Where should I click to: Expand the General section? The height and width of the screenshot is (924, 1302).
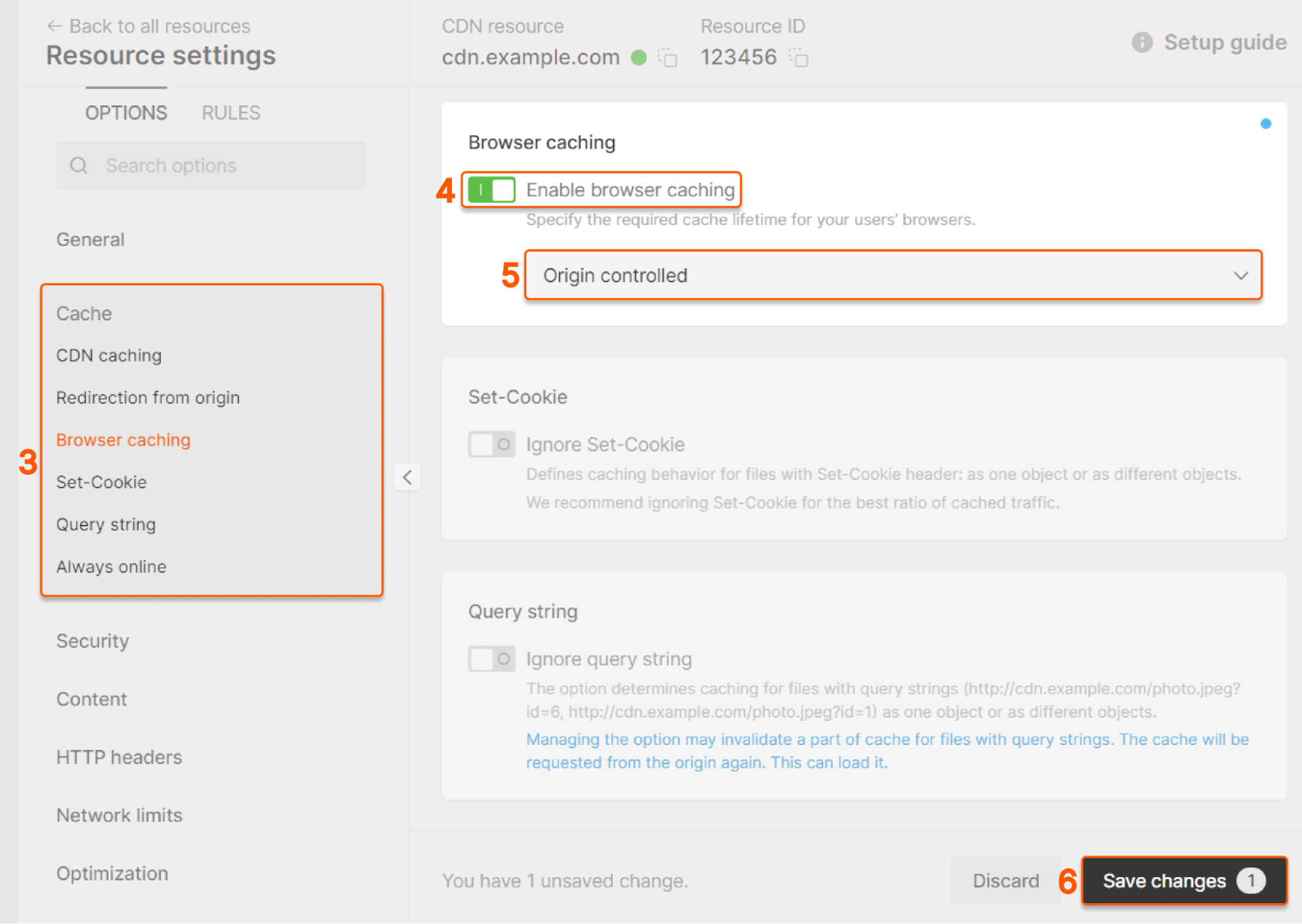(x=91, y=239)
